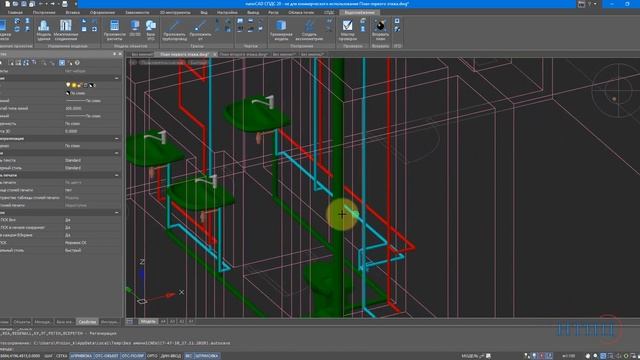Toggle ДИН-ВВОД dynamic input
This screenshot has height=360, width=640.
tap(171, 356)
